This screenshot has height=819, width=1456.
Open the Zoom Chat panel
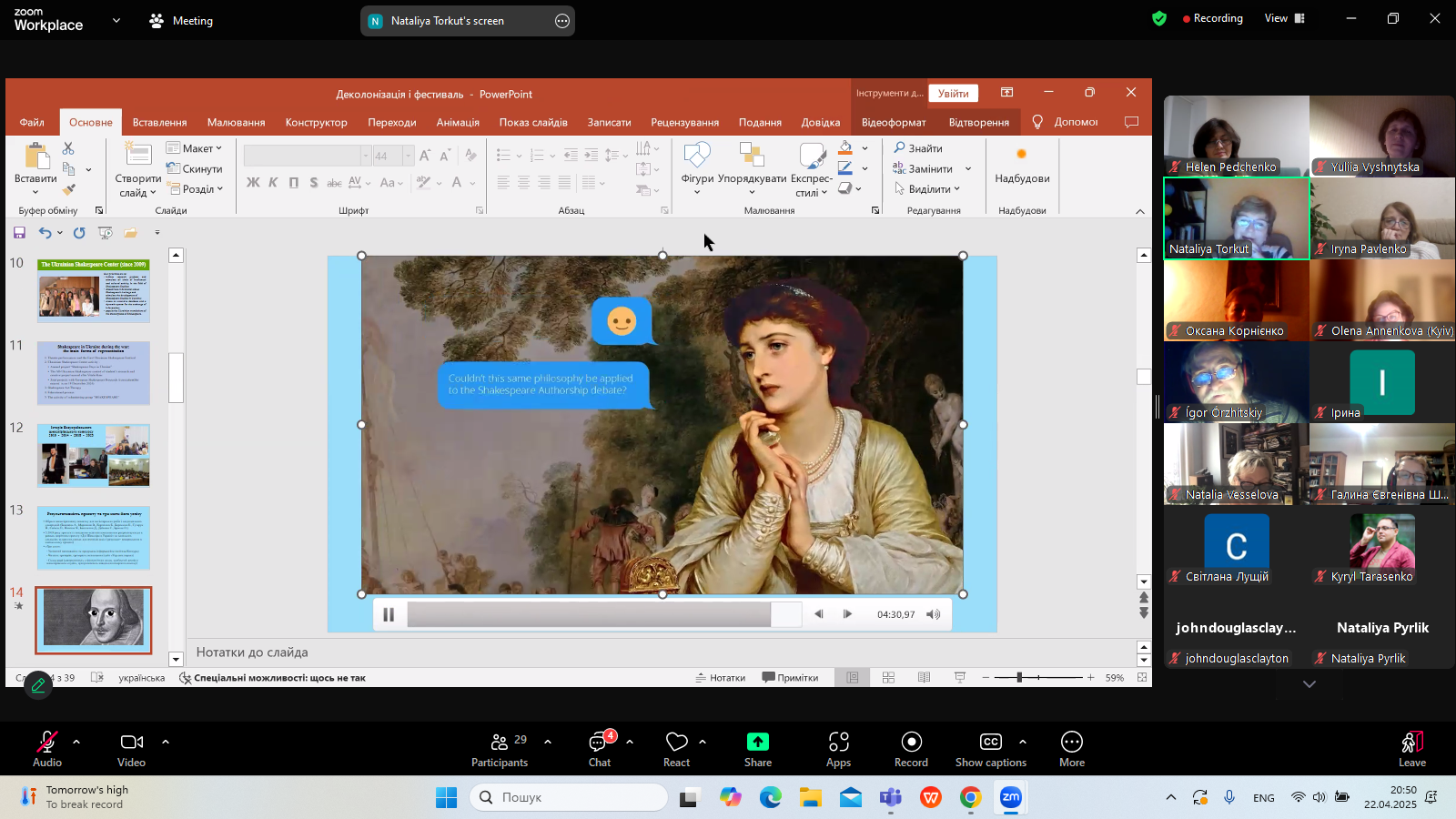pos(599,742)
